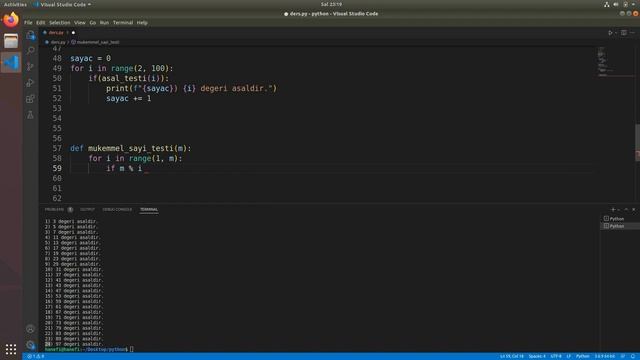Screen dimensions: 640x360
Task: Open the Search view in activity bar
Action: (31, 51)
